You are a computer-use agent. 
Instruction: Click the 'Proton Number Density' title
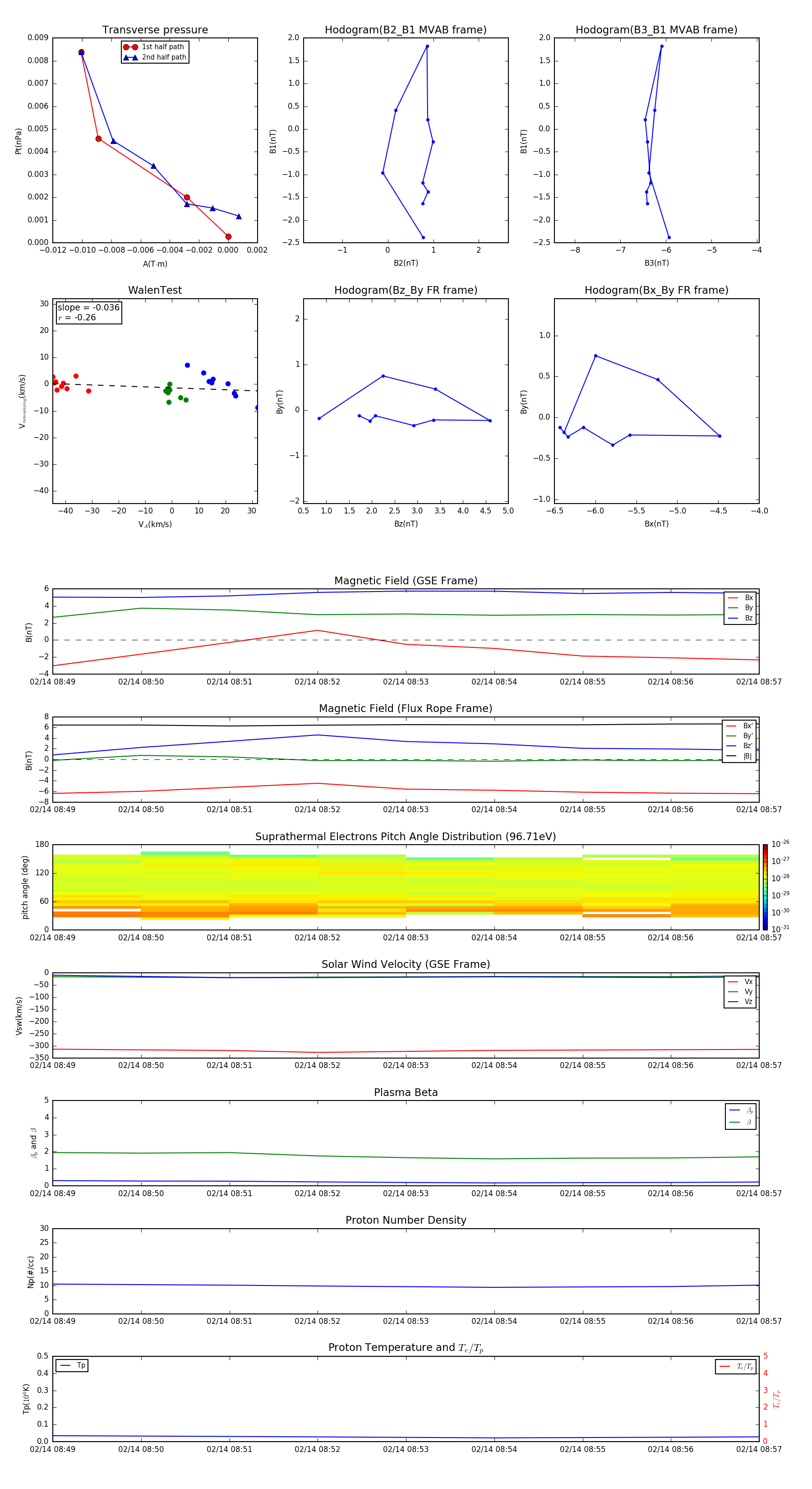[x=406, y=1220]
